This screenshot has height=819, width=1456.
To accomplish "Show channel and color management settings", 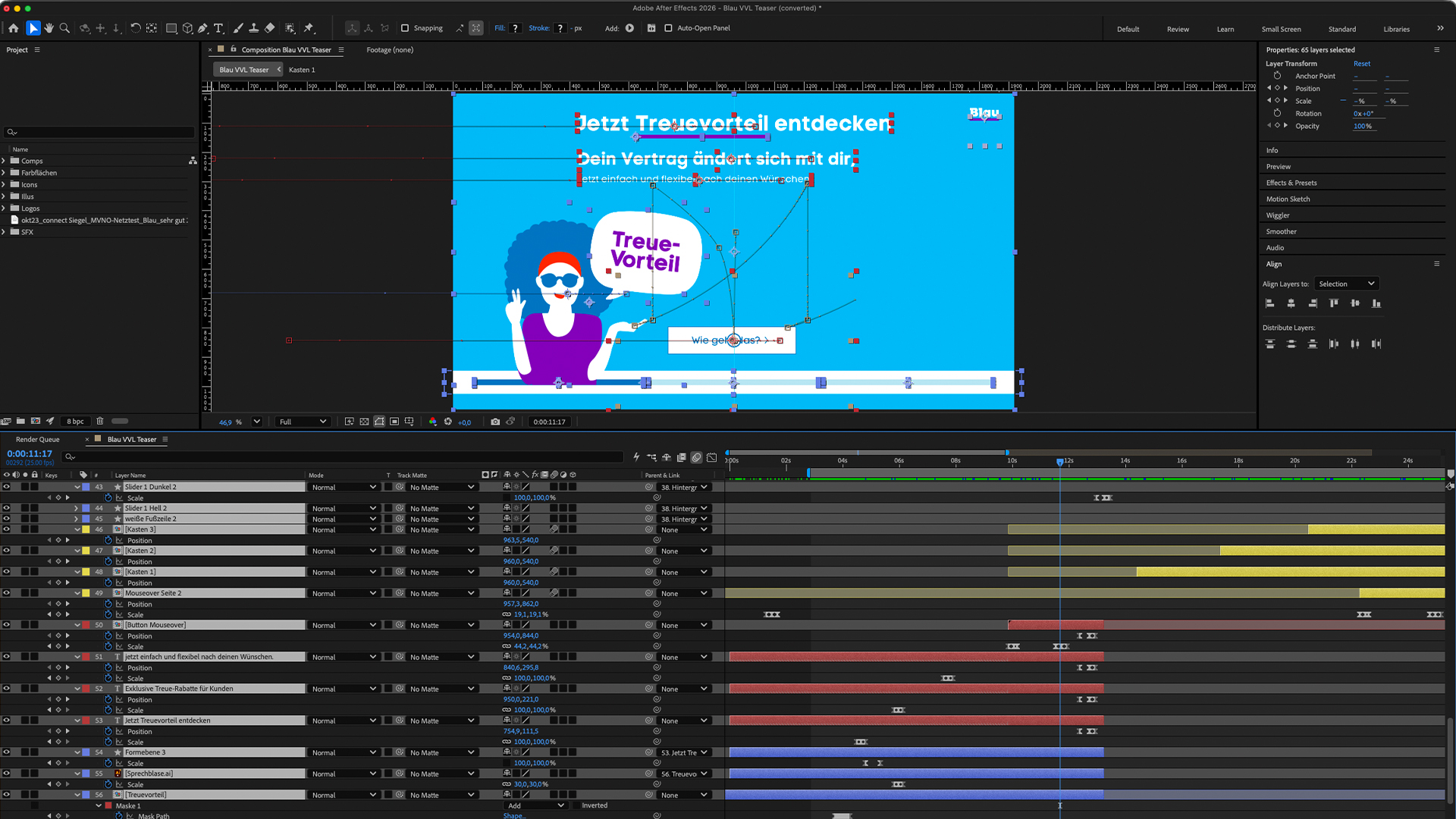I will 433,422.
